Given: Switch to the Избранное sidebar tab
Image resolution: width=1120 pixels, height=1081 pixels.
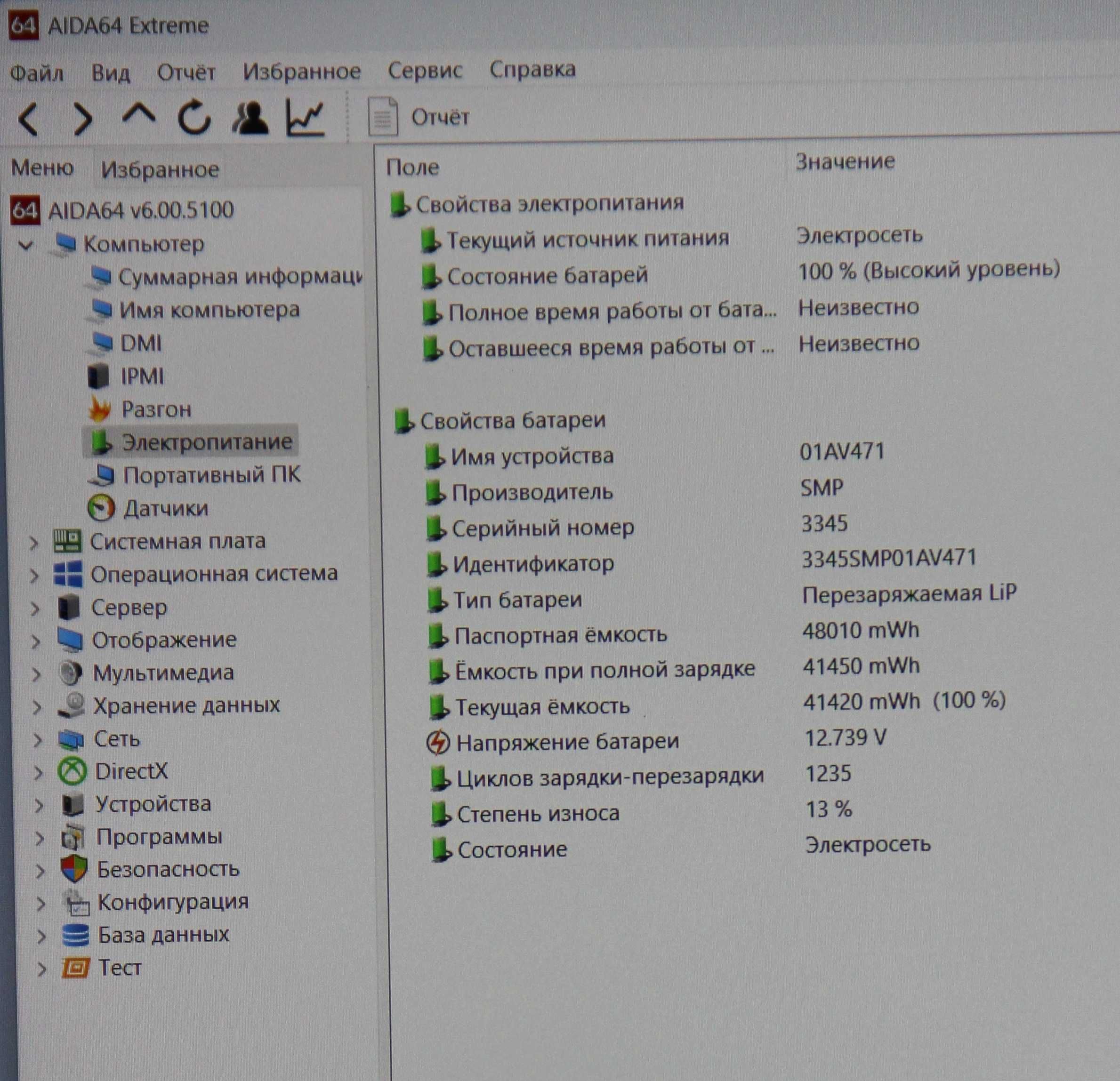Looking at the screenshot, I should tap(160, 169).
